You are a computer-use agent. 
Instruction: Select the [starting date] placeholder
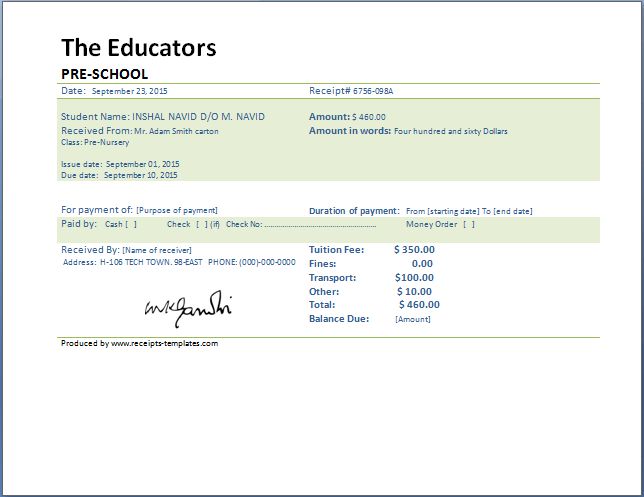(453, 211)
